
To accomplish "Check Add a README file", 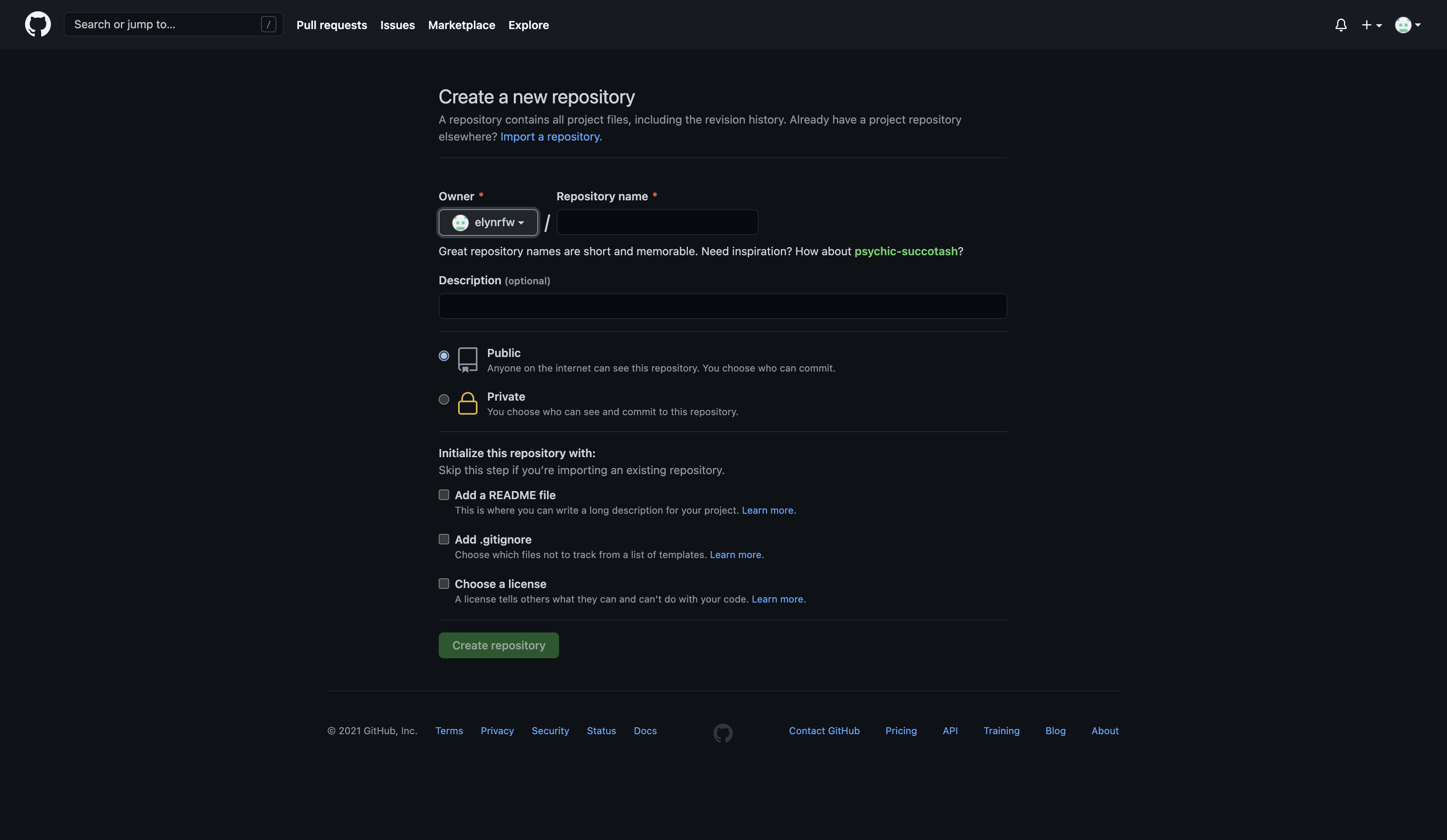I will pyautogui.click(x=444, y=494).
